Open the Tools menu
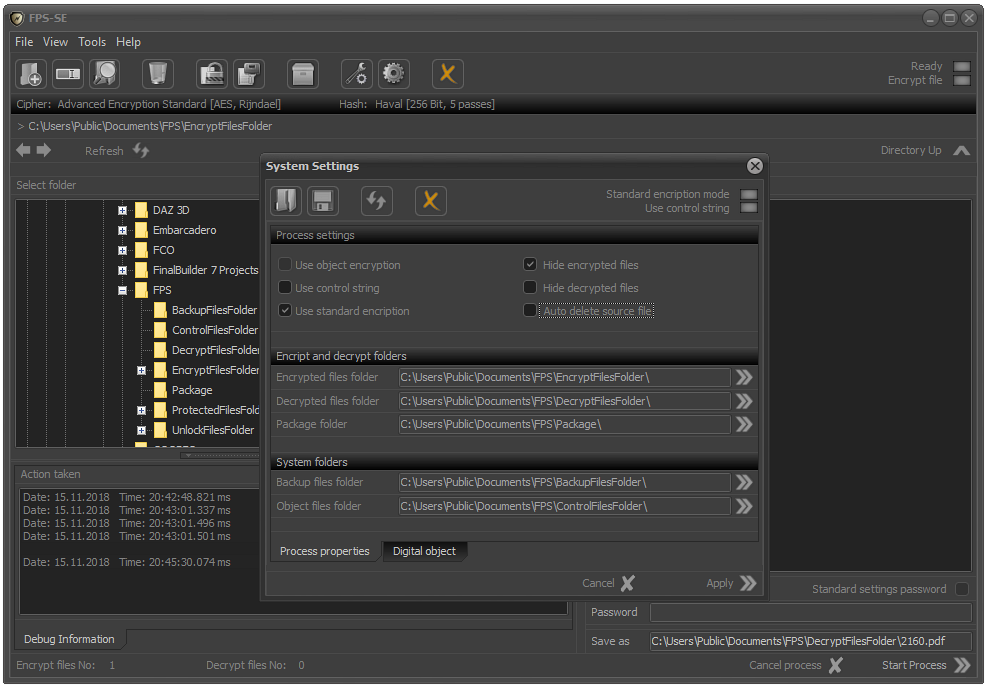Viewport: 987px width, 688px height. coord(92,42)
